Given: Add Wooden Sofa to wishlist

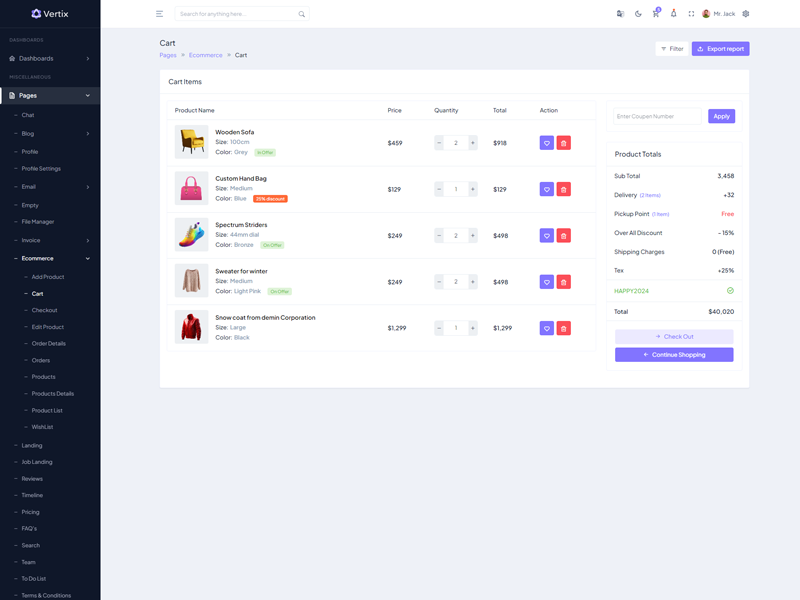Looking at the screenshot, I should coord(546,143).
